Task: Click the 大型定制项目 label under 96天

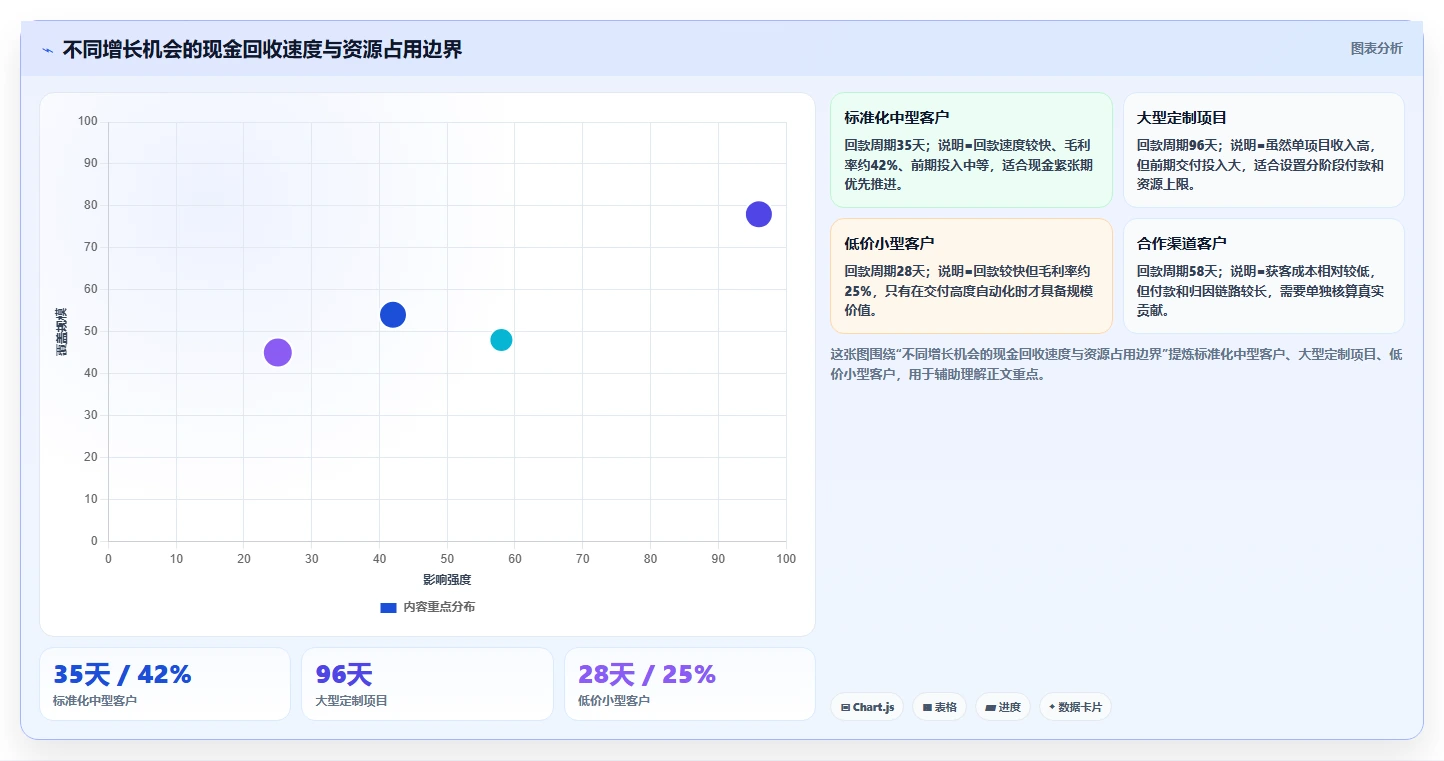Action: pyautogui.click(x=351, y=701)
